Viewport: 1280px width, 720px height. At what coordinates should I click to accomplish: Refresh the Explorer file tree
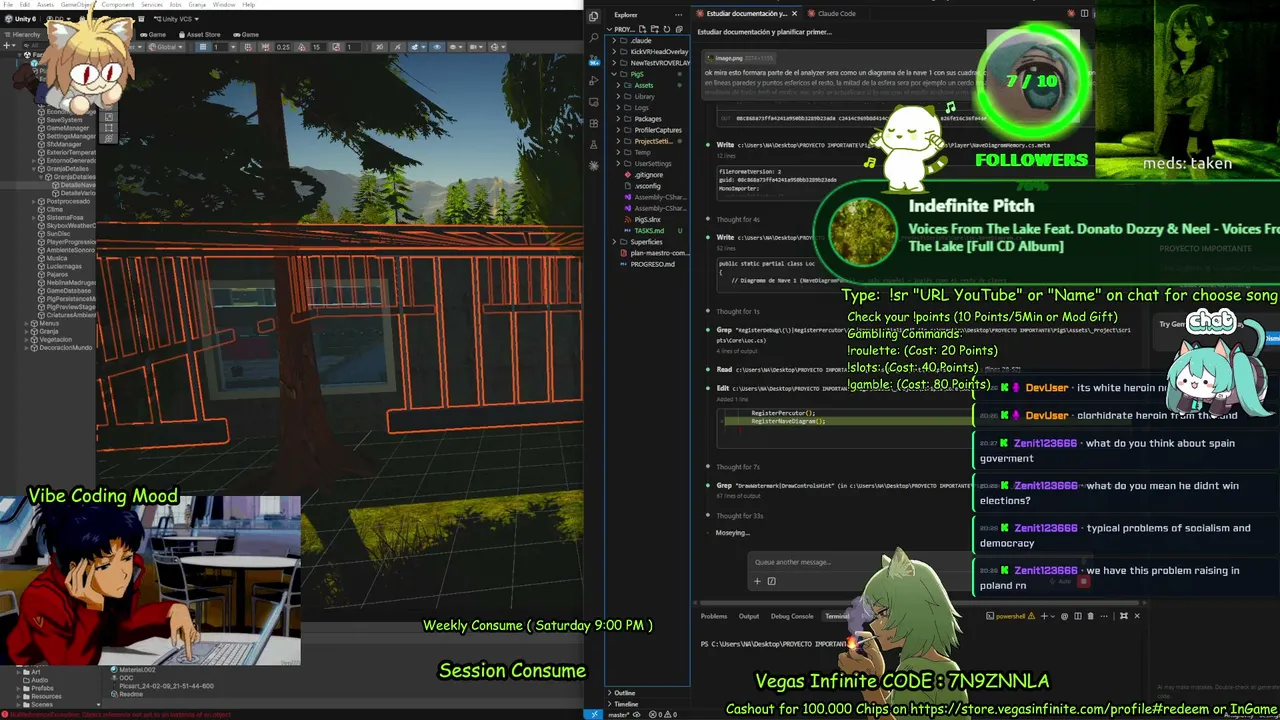665,29
